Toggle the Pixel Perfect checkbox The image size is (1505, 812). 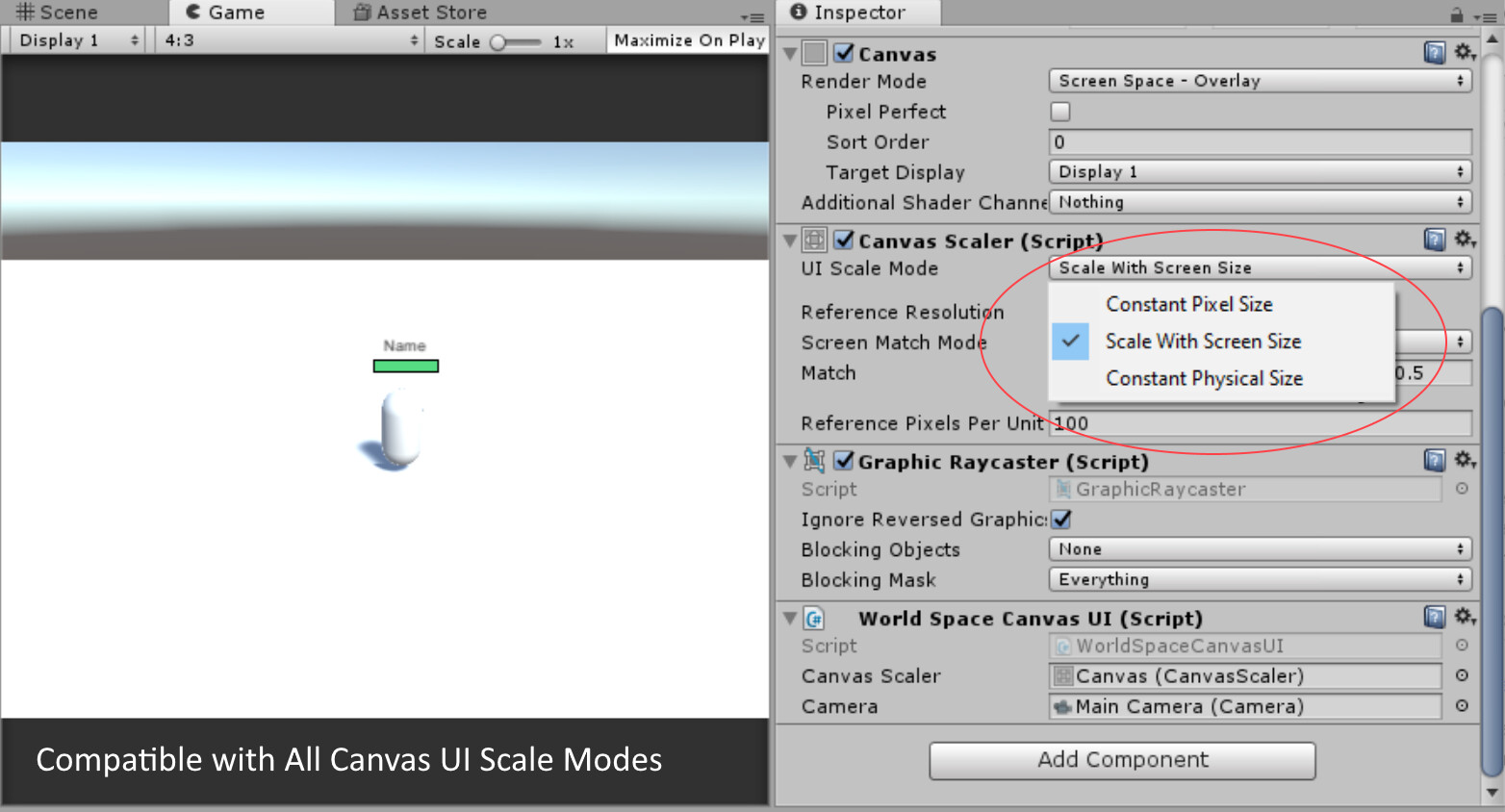click(x=1059, y=112)
